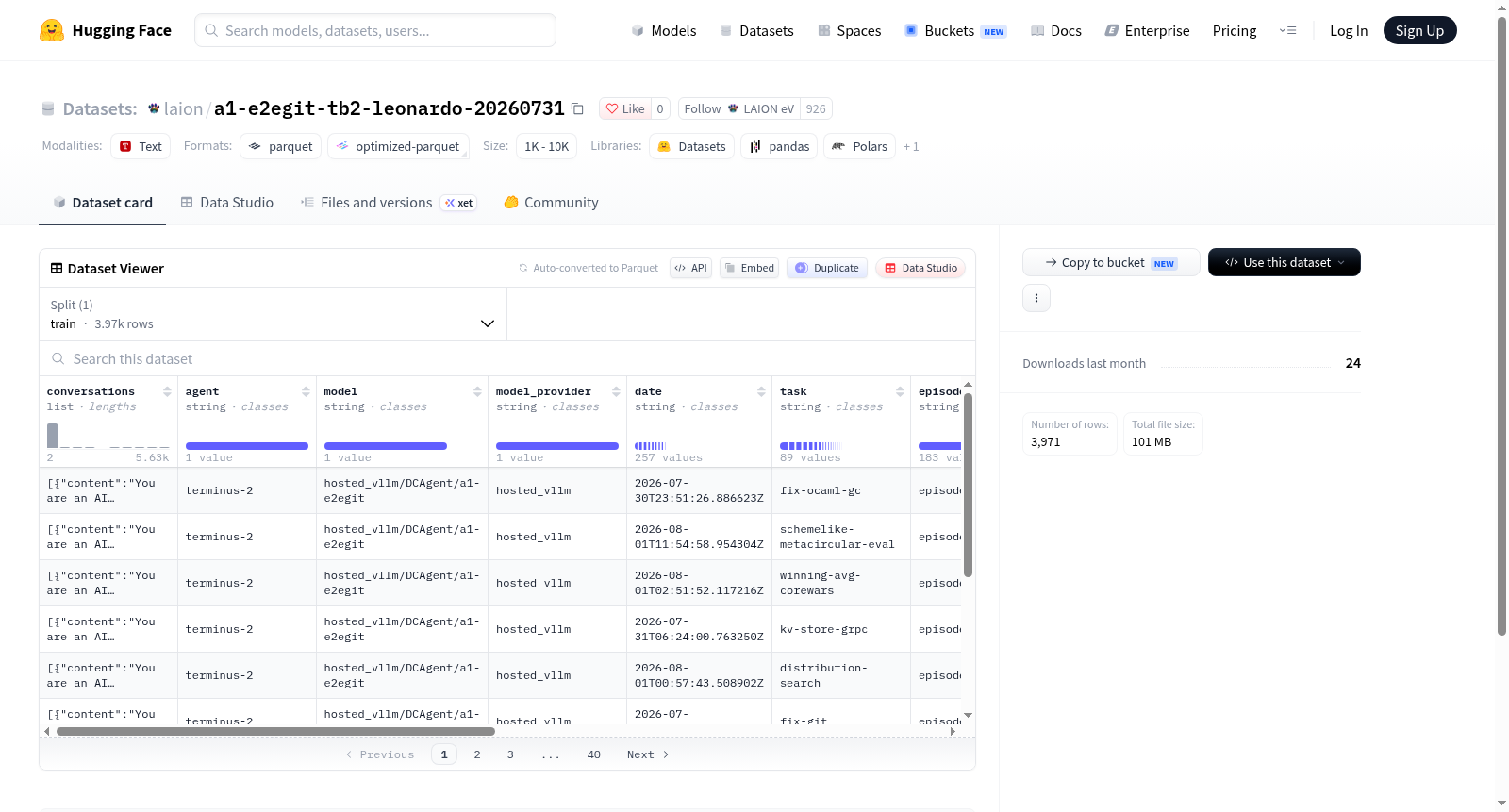Click the conversations lengths histogram
The height and width of the screenshot is (812, 1509).
click(108, 436)
